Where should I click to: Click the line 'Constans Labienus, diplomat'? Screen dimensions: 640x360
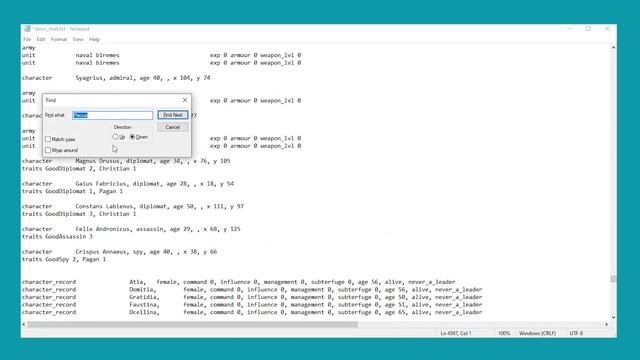click(x=133, y=207)
